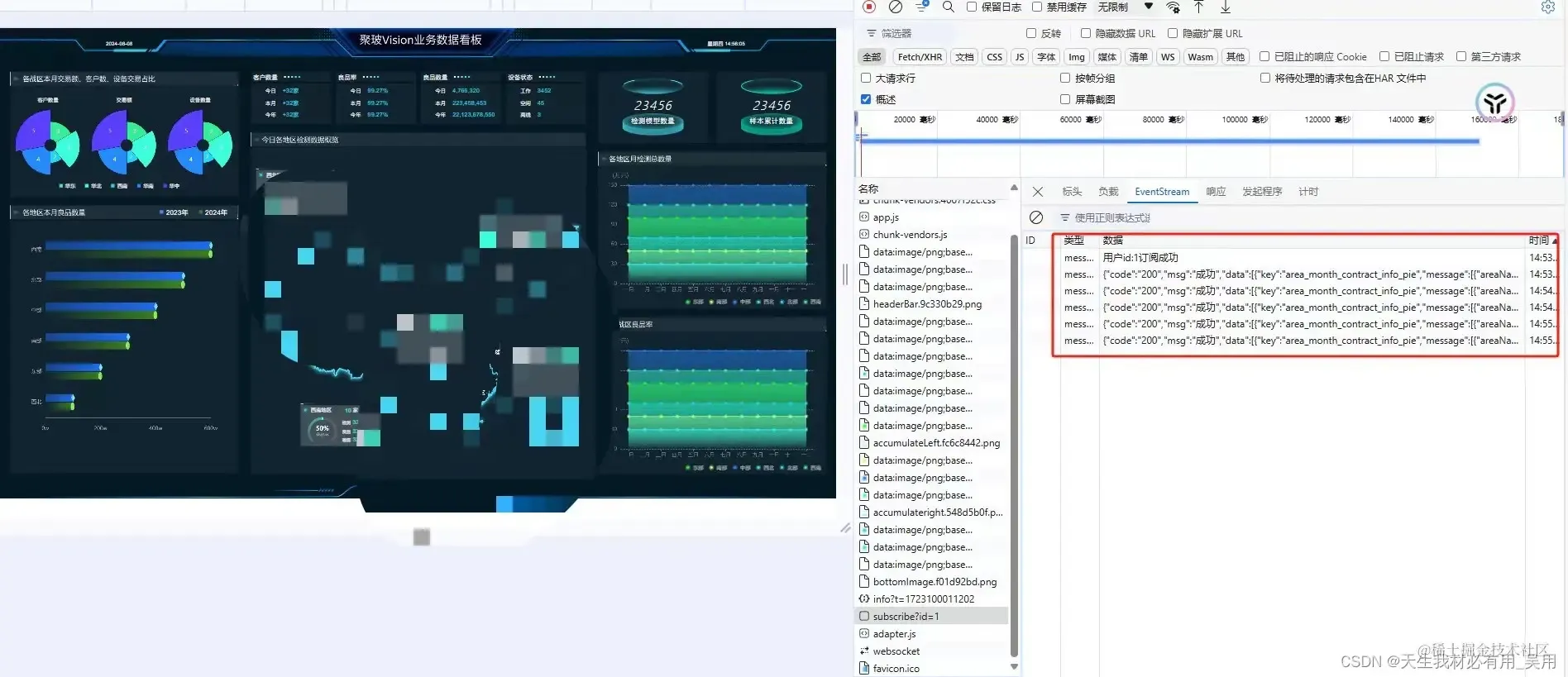The width and height of the screenshot is (1568, 677).
Task: Toggle the network filter funnel icon
Action: [922, 7]
